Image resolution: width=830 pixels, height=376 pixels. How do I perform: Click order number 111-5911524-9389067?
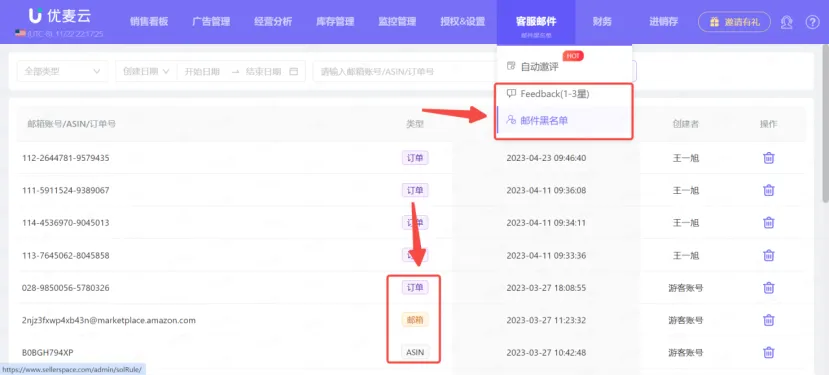(66, 190)
